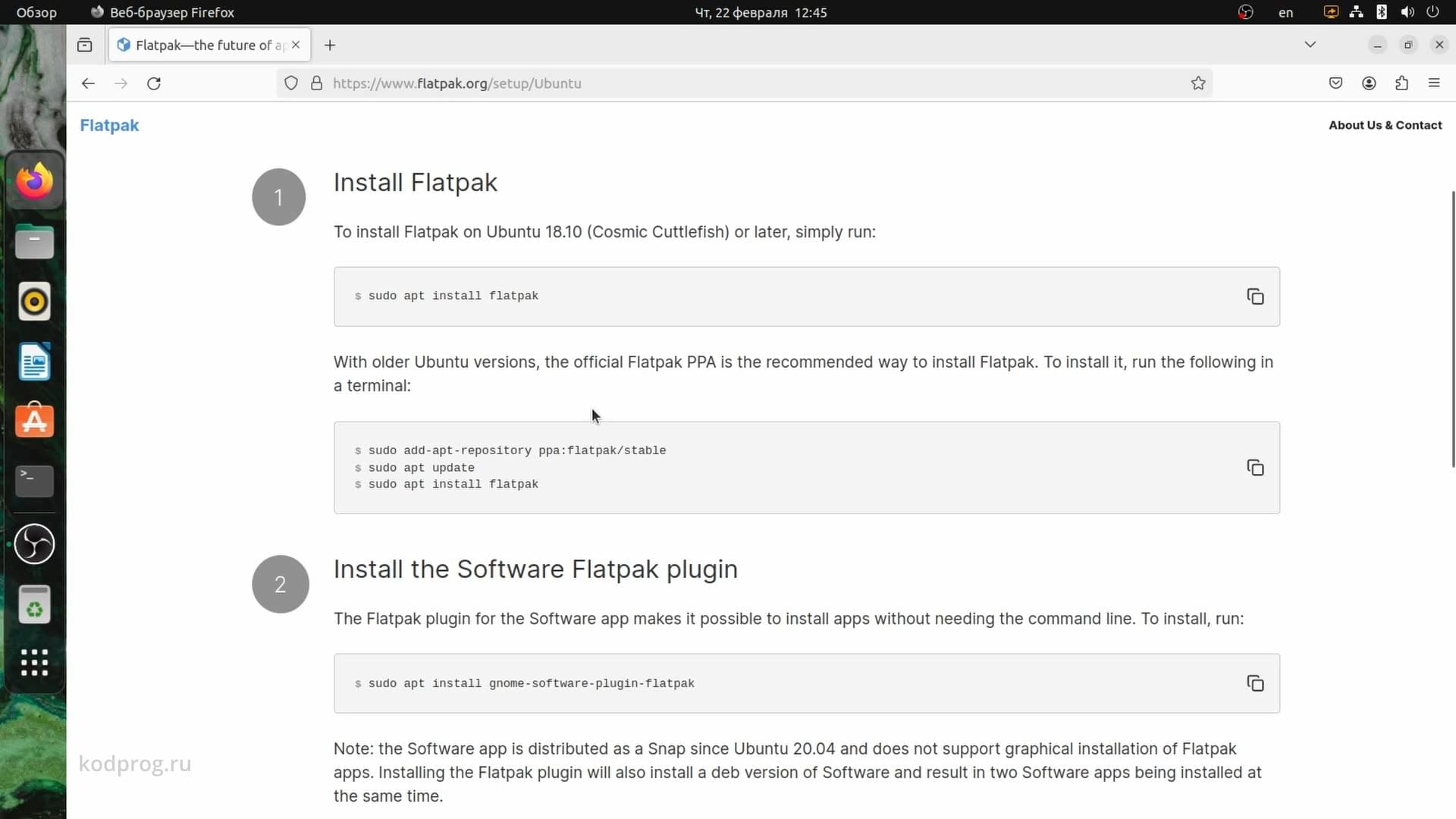Open a new browser tab
This screenshot has height=819, width=1456.
pyautogui.click(x=330, y=45)
